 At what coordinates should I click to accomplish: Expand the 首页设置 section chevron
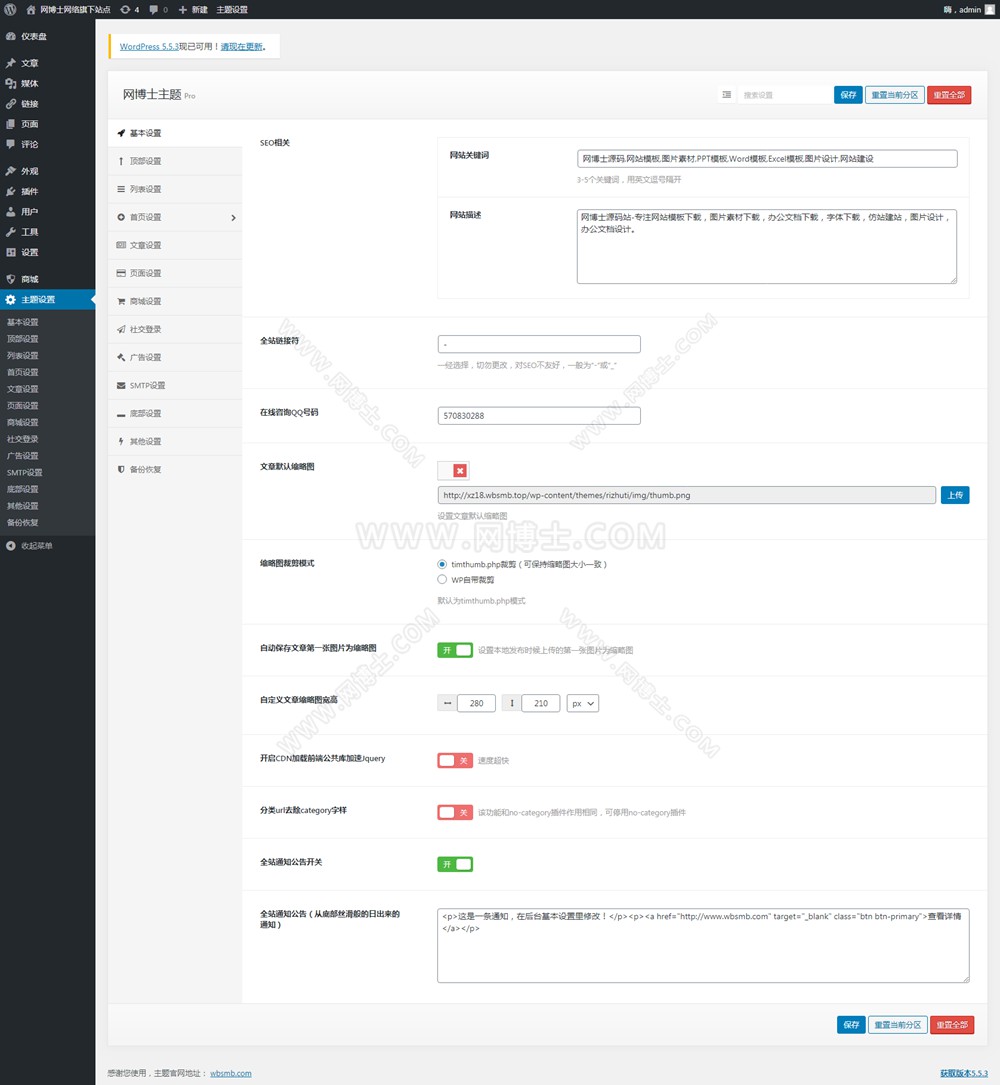pos(233,218)
